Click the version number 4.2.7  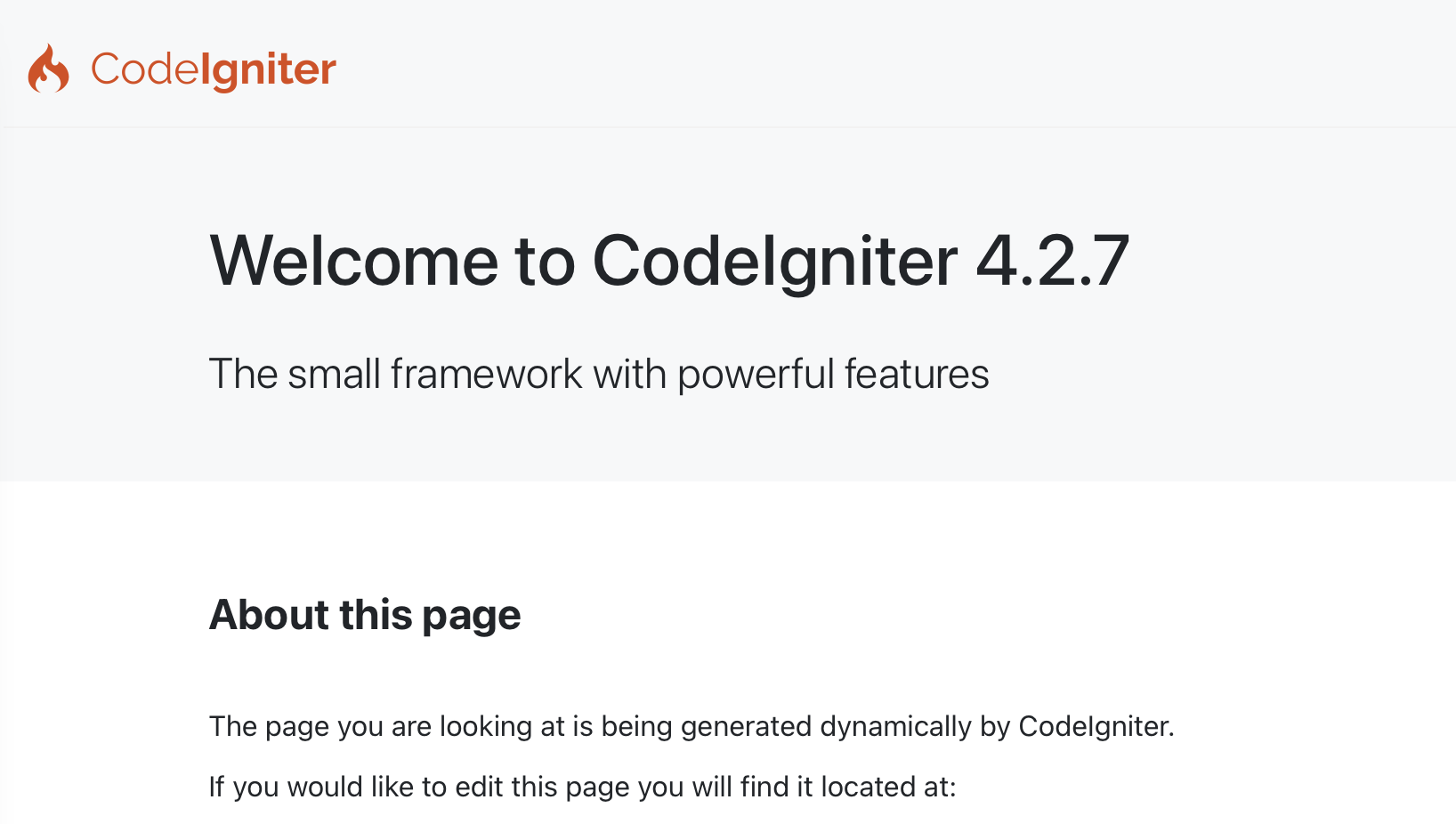[x=1053, y=261]
